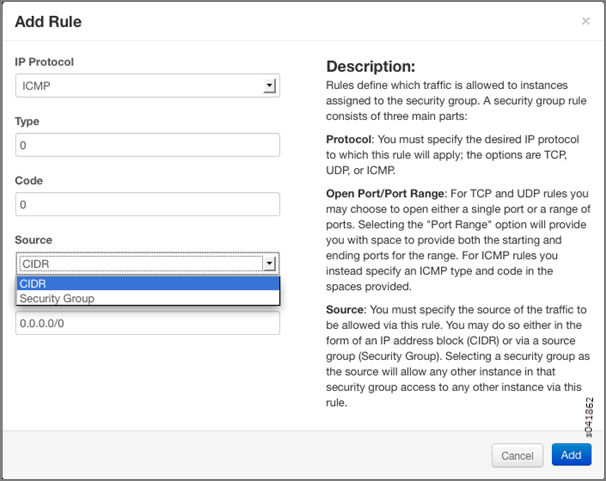Click the Description heading
Screen dimensions: 606x481
click(370, 66)
